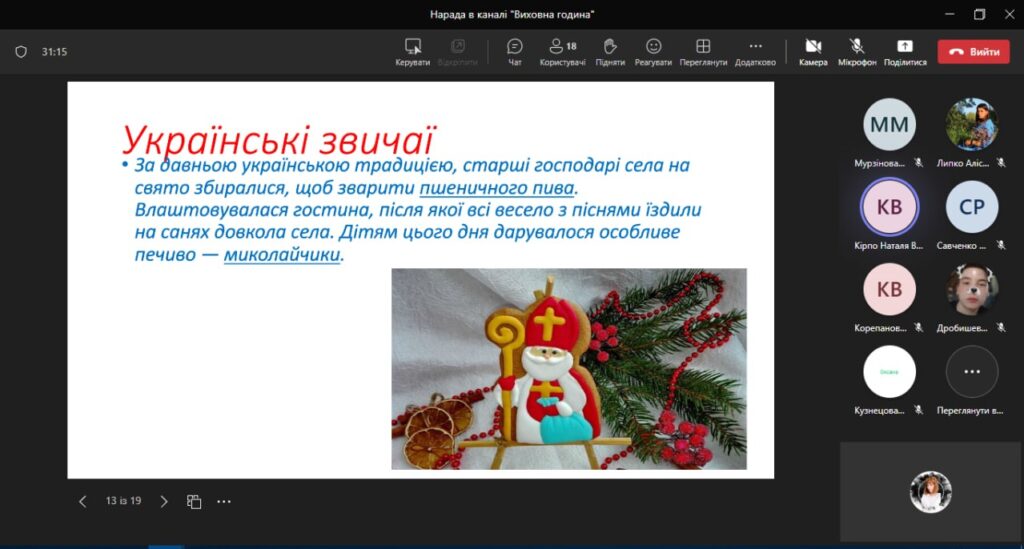Leave the meeting with the Вийти button

click(973, 52)
